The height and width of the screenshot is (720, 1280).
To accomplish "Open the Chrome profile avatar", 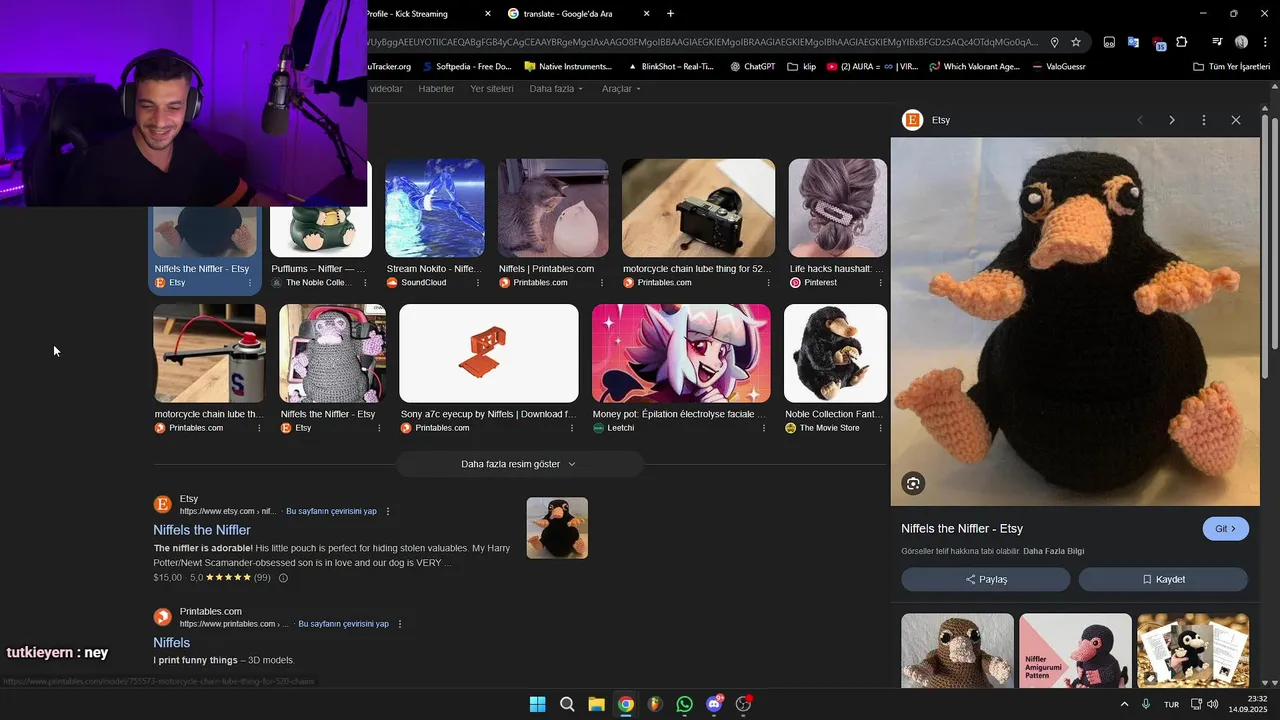I will coord(1241,42).
